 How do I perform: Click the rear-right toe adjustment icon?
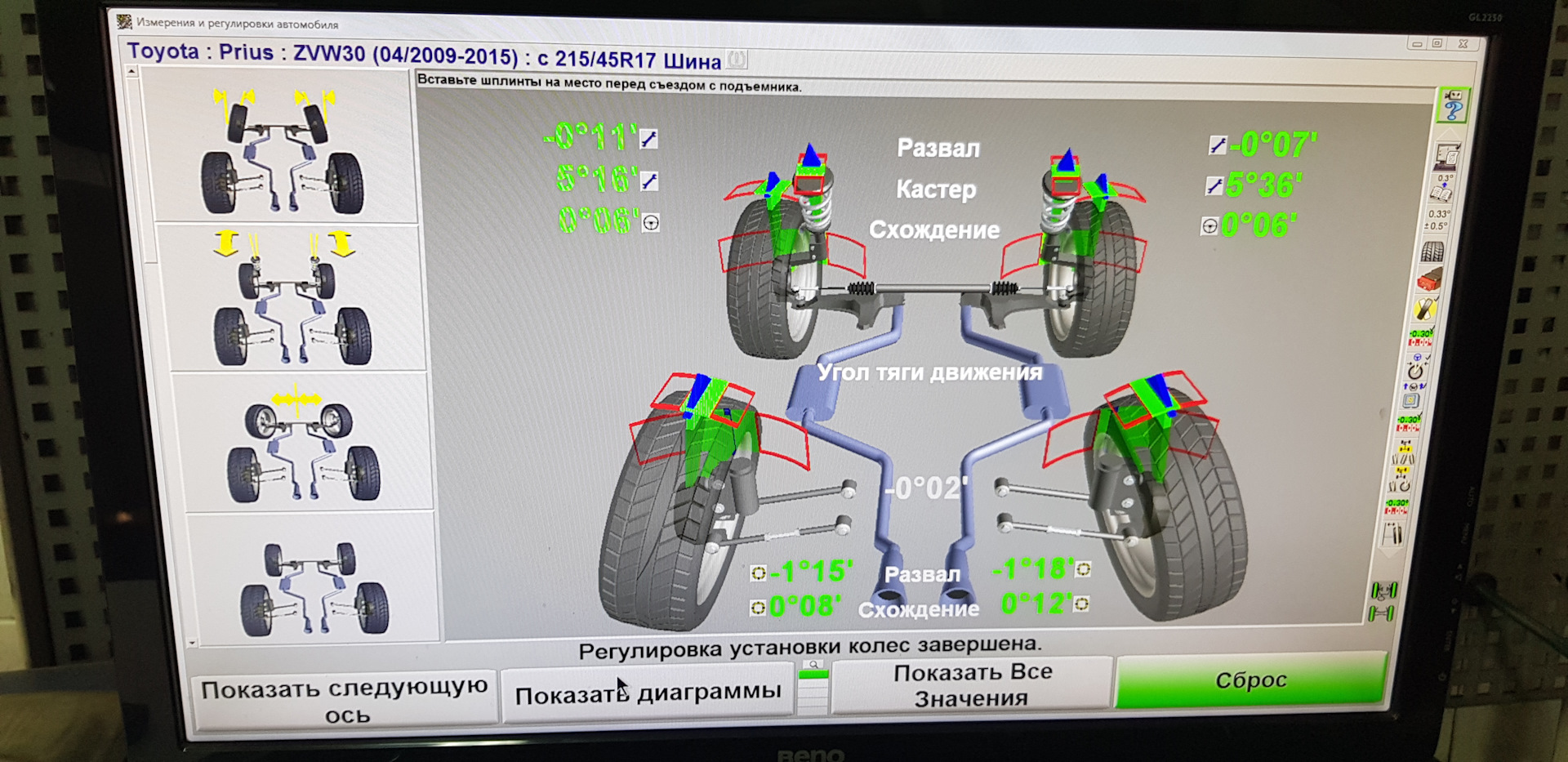pos(1080,604)
